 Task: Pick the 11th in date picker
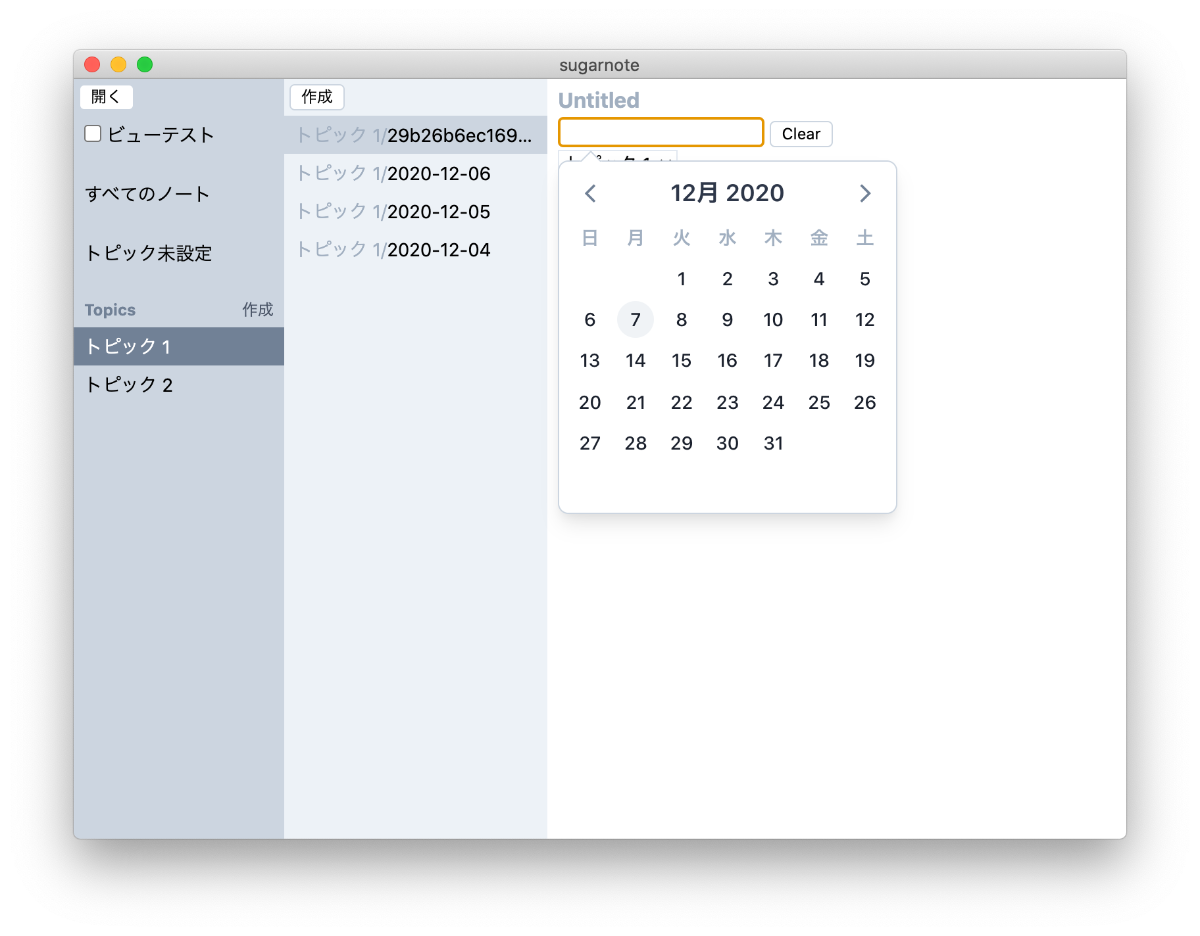[819, 320]
